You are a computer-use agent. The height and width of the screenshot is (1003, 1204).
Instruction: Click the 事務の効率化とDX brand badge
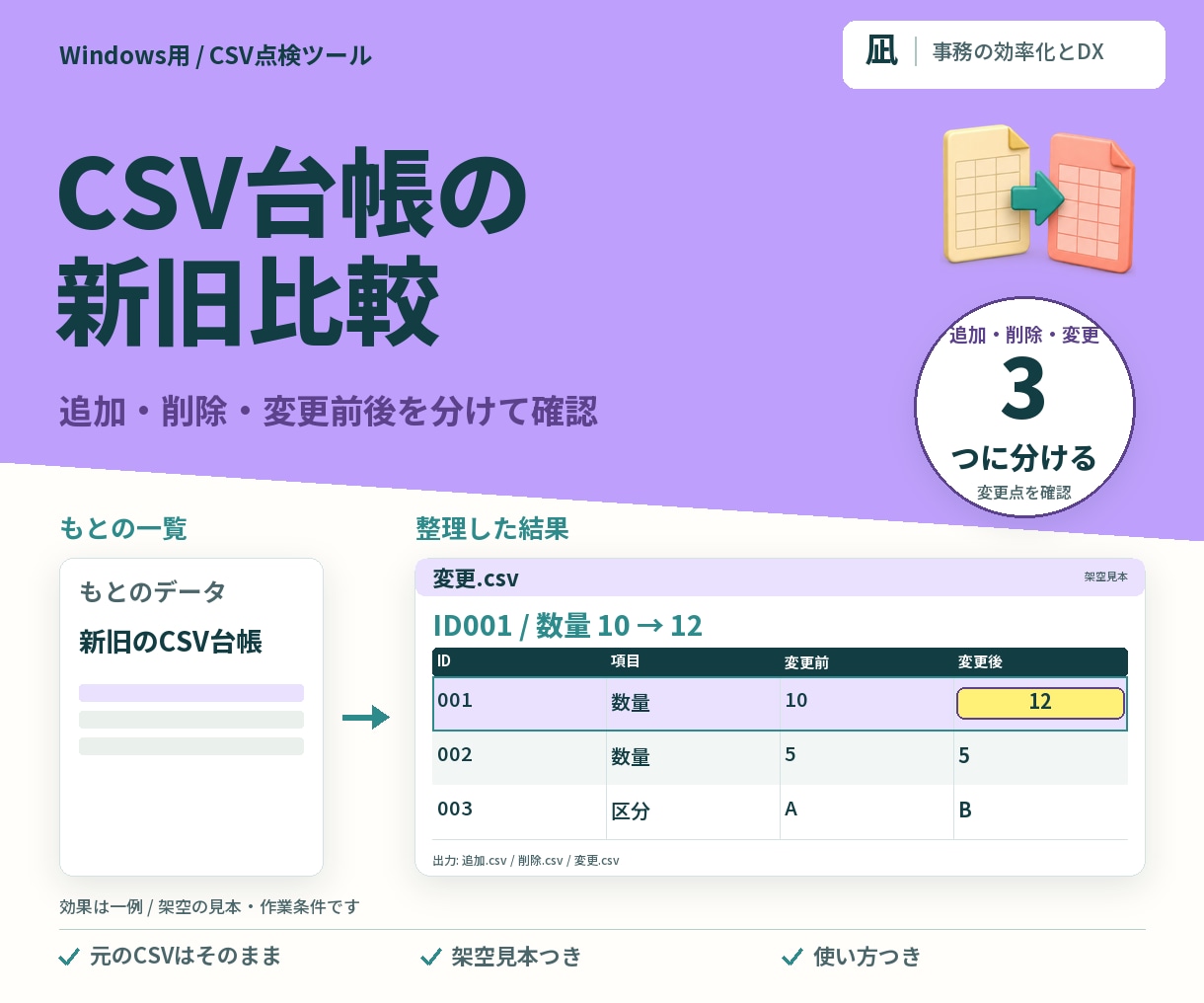pos(1004,54)
